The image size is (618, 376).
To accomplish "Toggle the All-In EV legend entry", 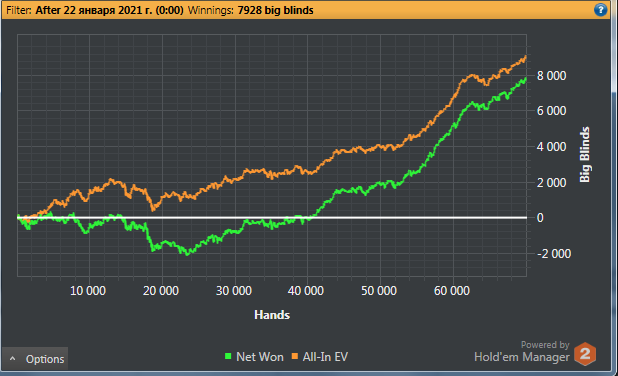I will (x=320, y=357).
